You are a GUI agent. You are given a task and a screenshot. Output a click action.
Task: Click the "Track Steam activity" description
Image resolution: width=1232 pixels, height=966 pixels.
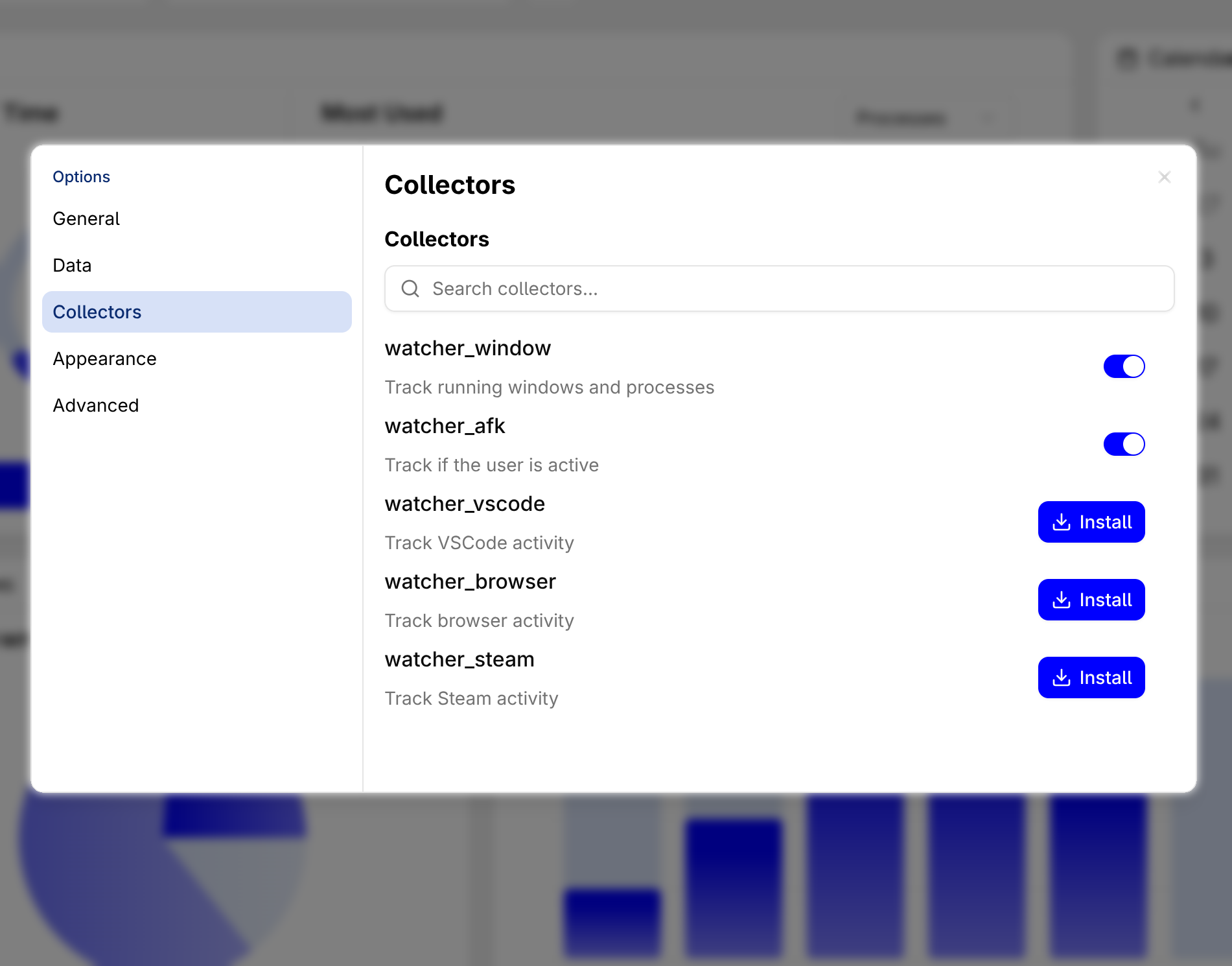[471, 698]
